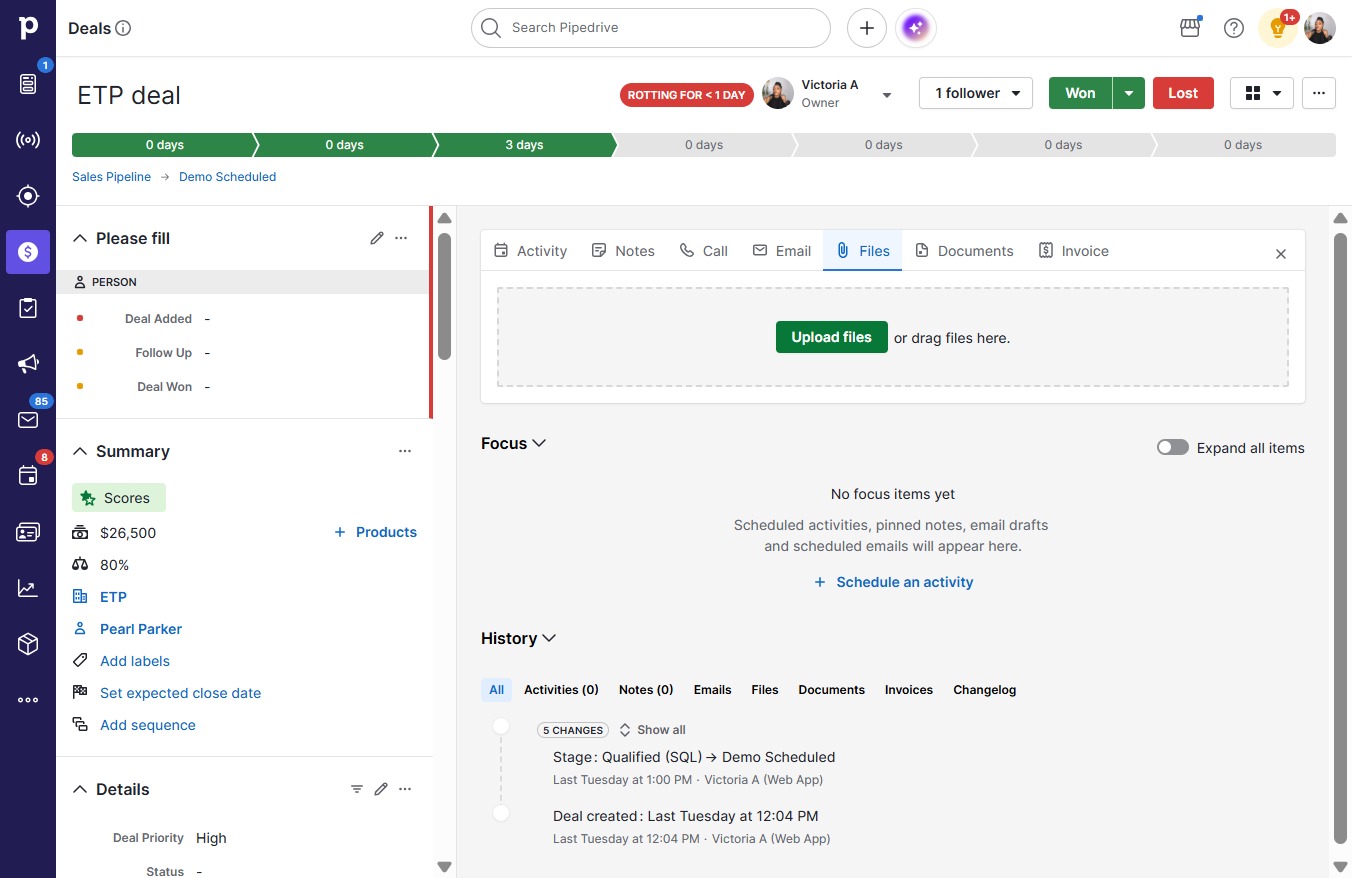Image resolution: width=1352 pixels, height=878 pixels.
Task: Select the fourth pipeline stage segment
Action: (704, 145)
